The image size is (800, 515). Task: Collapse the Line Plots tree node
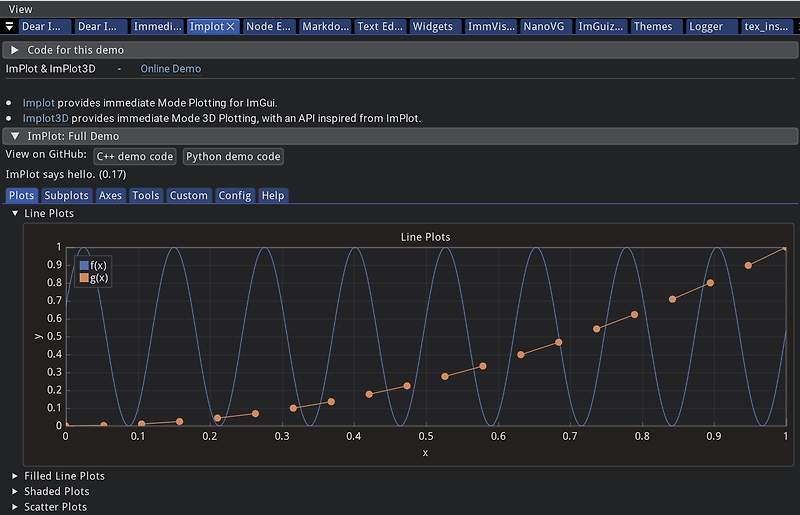click(15, 213)
